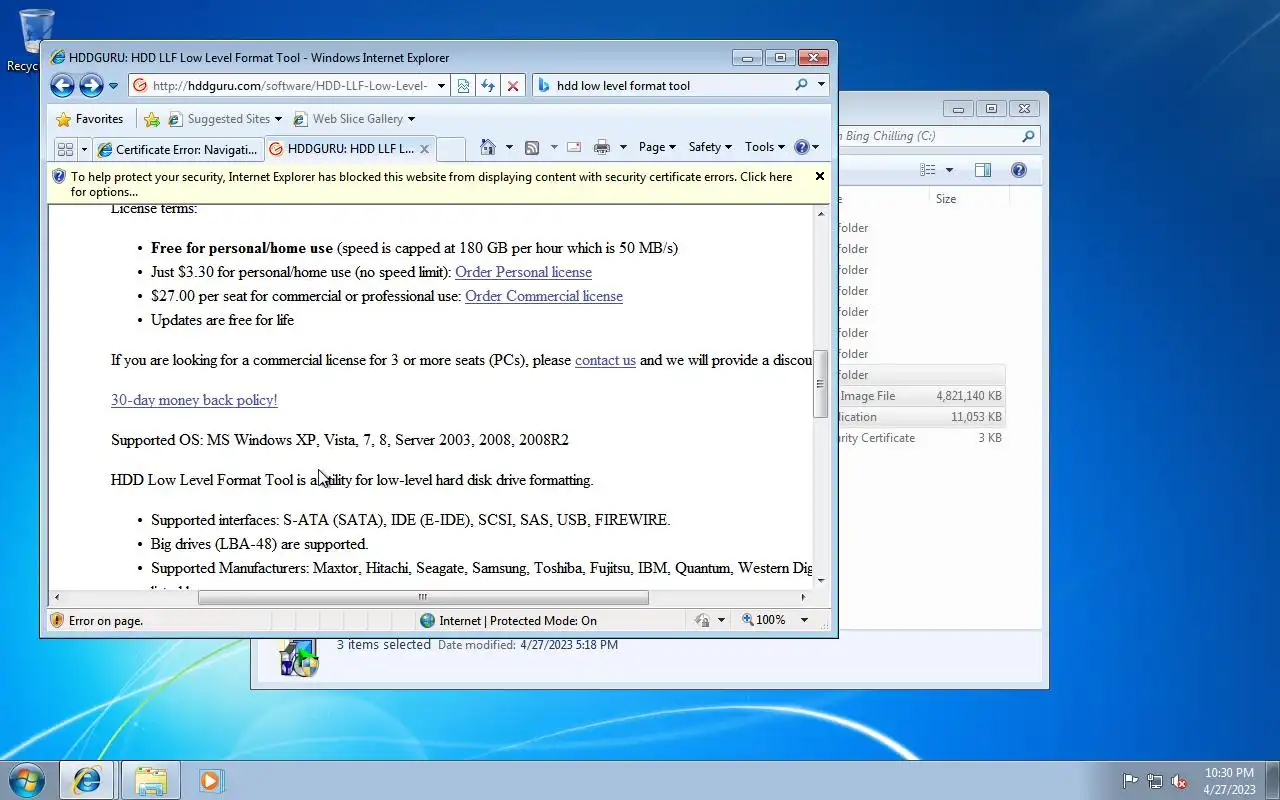Open the Favorites button
This screenshot has height=800, width=1280.
click(x=90, y=119)
